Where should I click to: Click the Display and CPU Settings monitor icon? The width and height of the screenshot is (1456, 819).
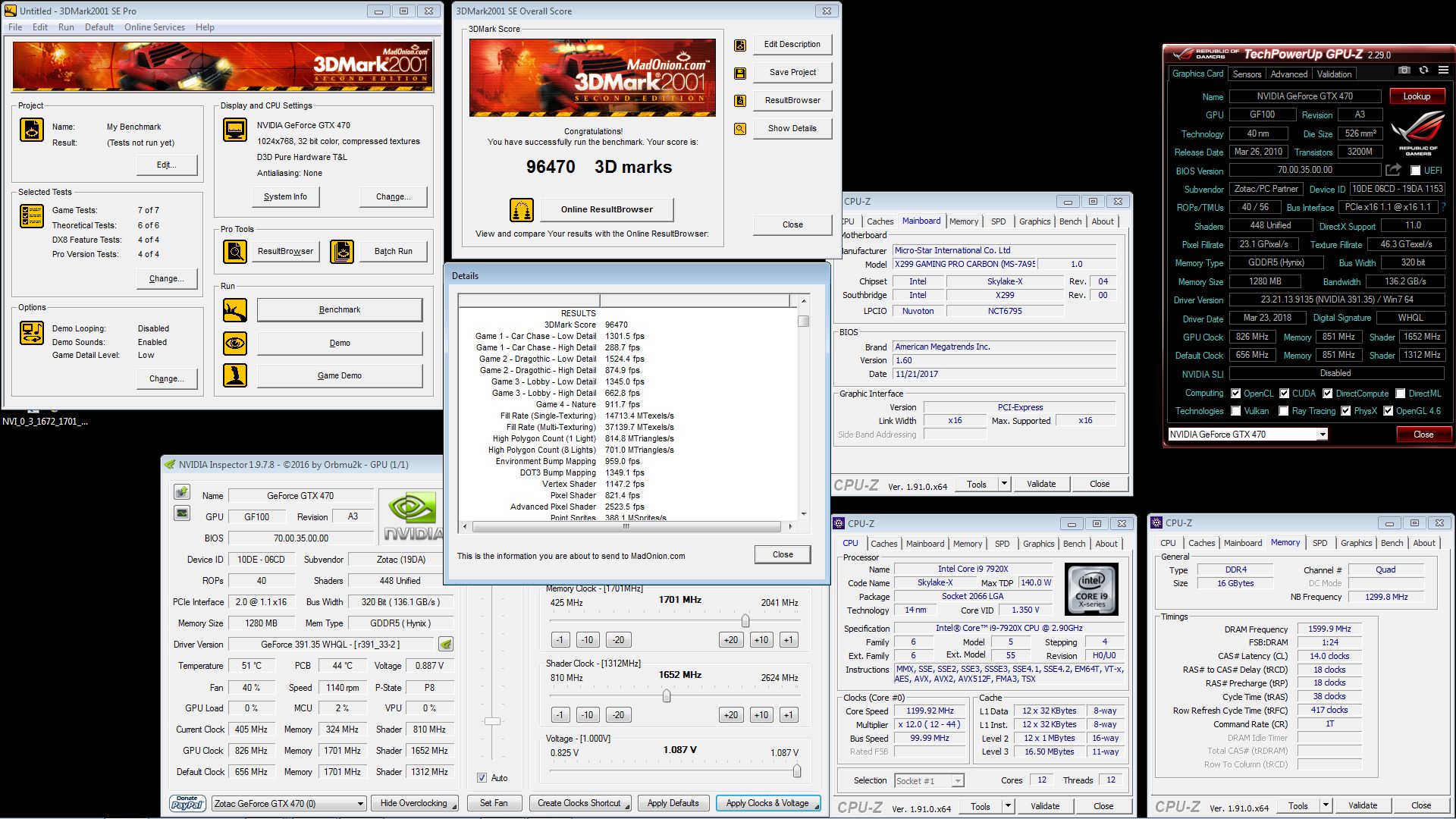pos(235,130)
